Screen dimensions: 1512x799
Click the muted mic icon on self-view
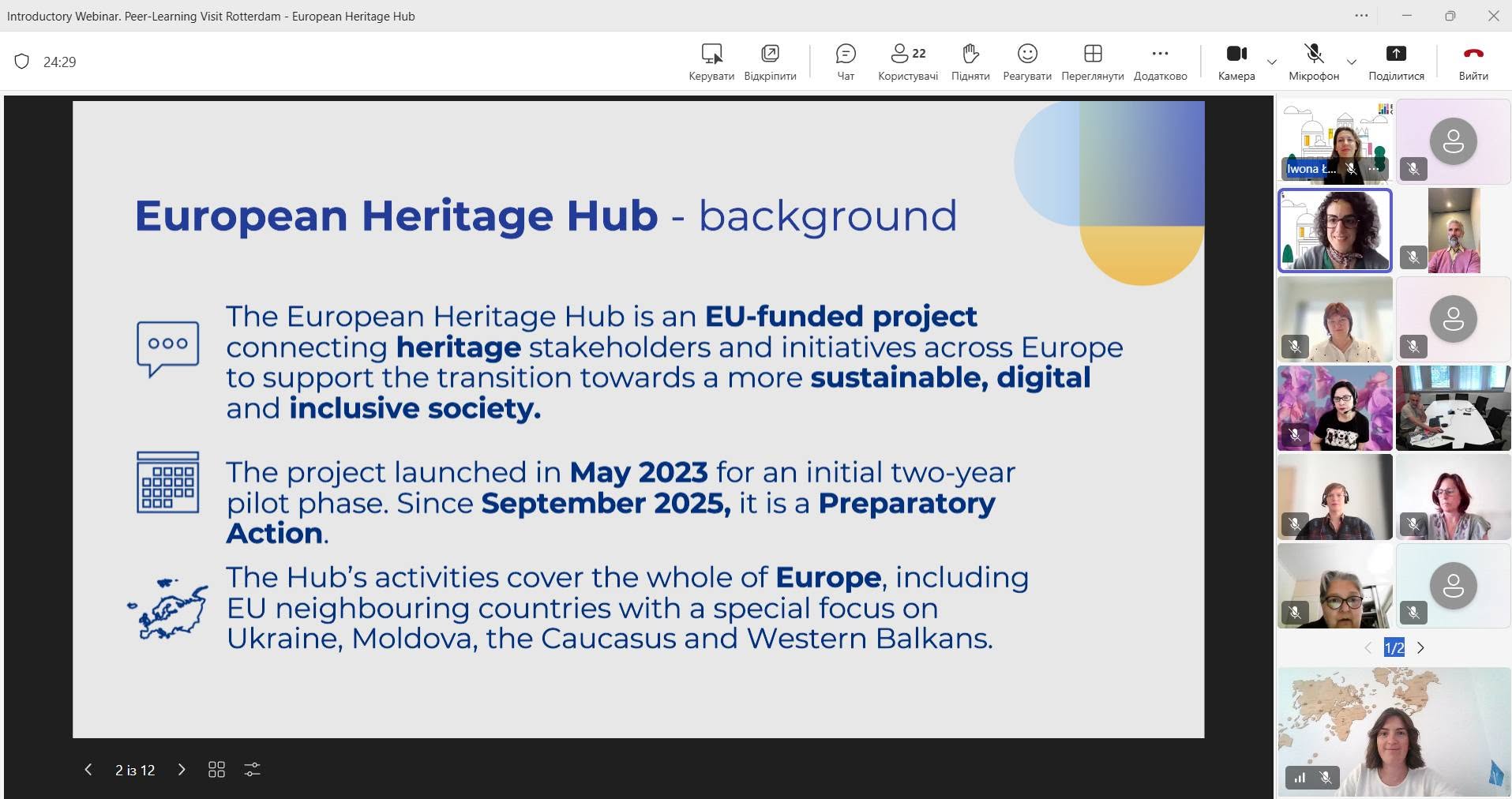click(1326, 778)
